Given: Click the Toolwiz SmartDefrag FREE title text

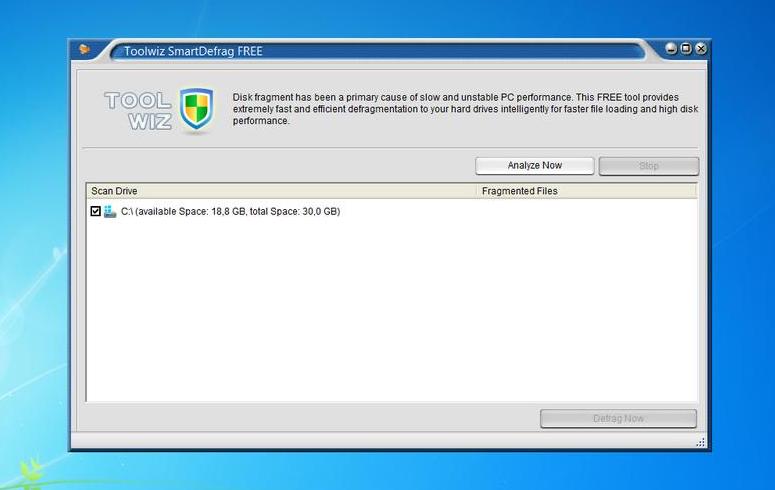Looking at the screenshot, I should tap(193, 51).
